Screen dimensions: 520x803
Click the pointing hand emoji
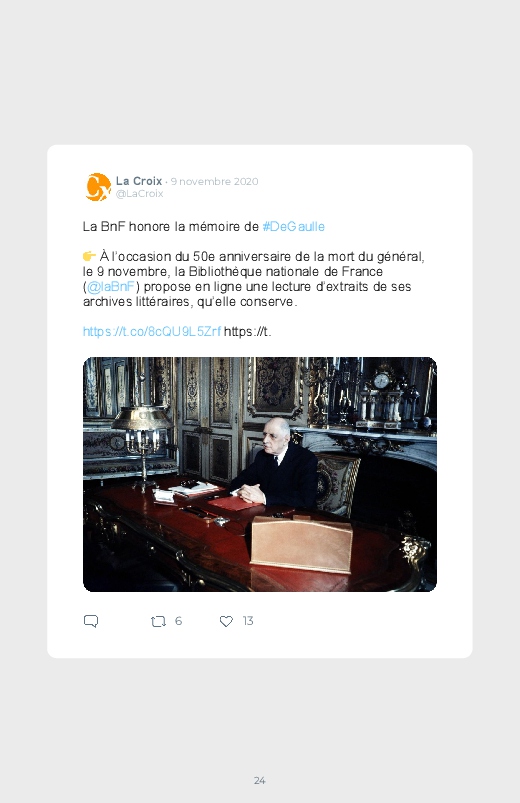(89, 256)
